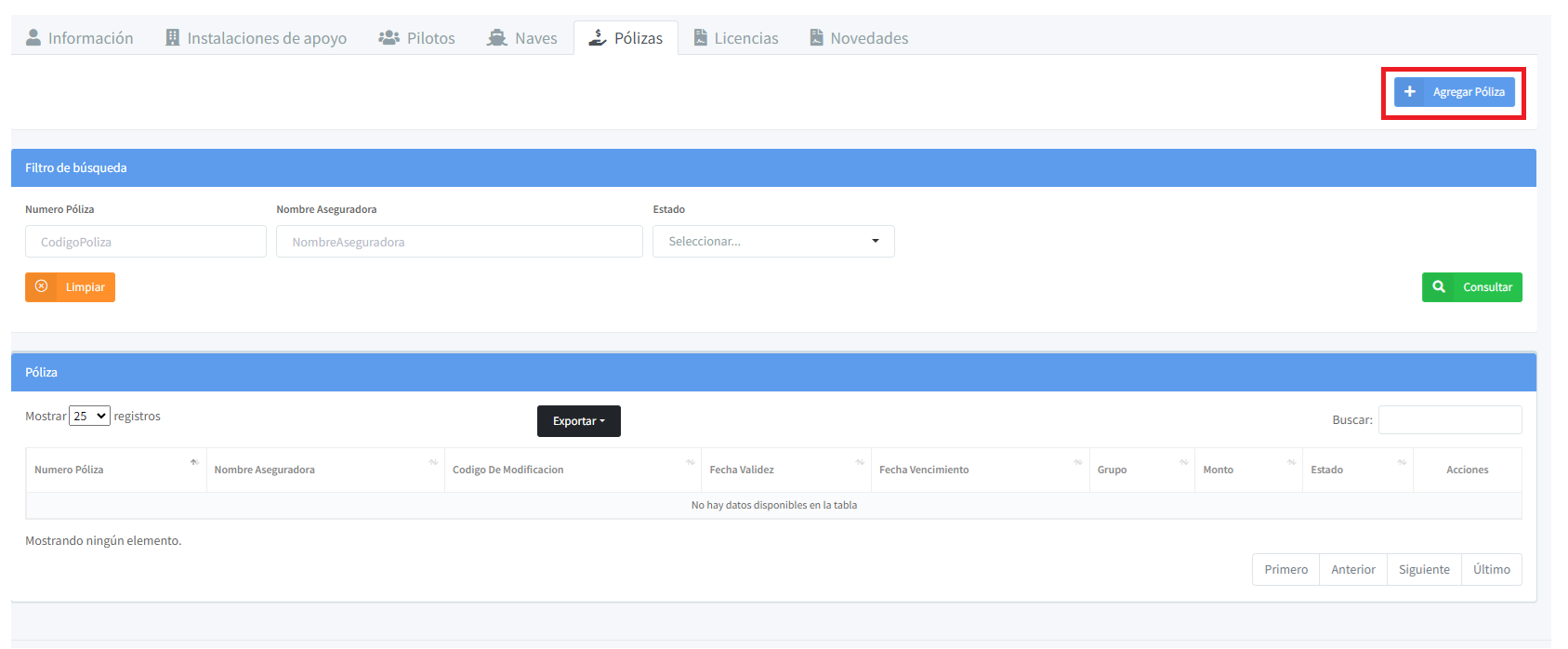This screenshot has width=1568, height=649.
Task: Switch to the Pilotos tab
Action: (x=417, y=38)
